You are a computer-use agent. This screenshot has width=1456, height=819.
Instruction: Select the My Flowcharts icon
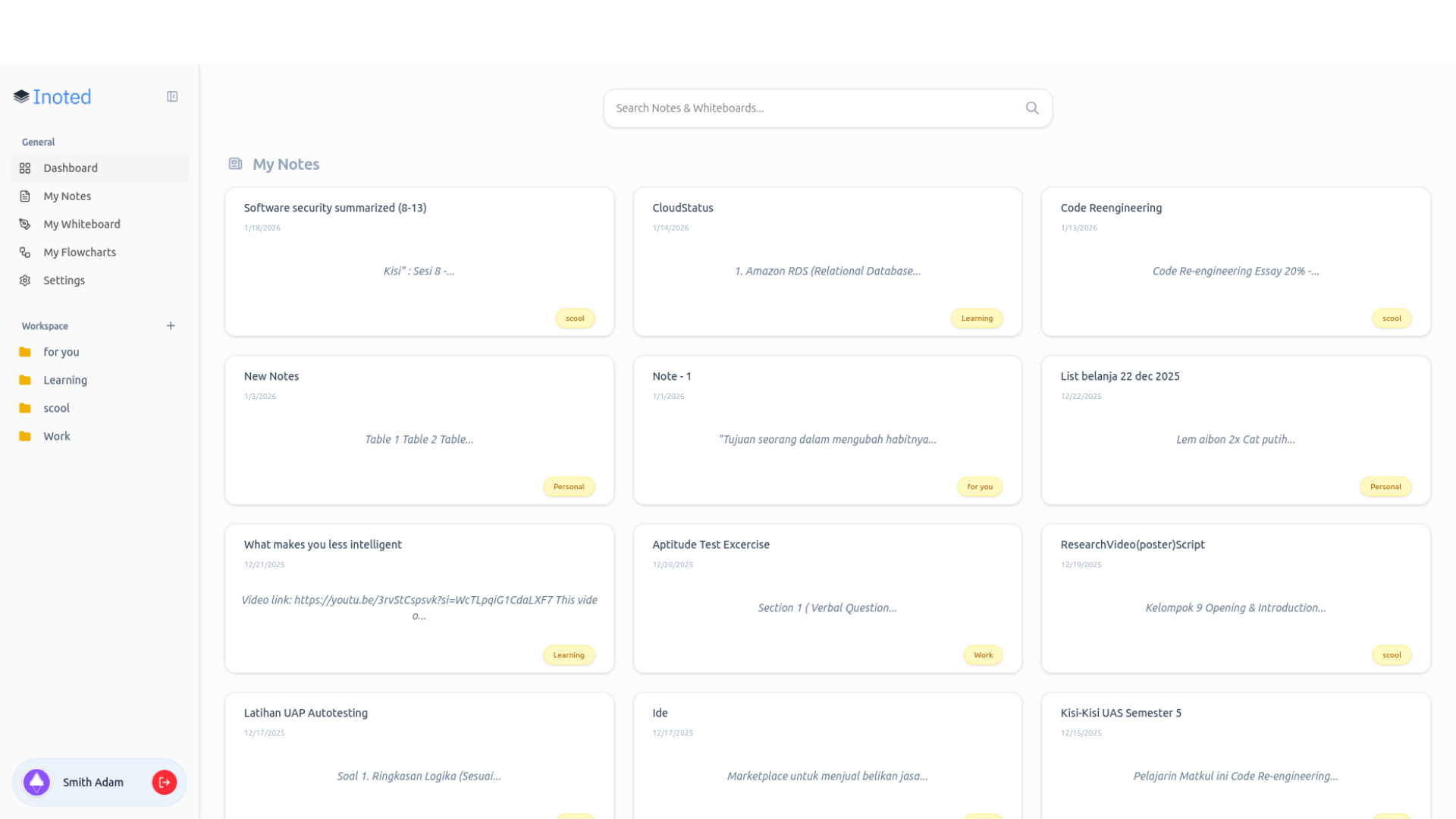click(25, 252)
